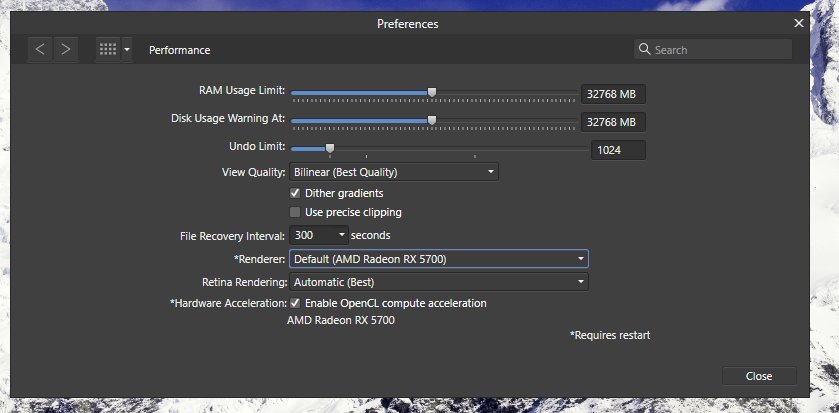This screenshot has height=413, width=839.
Task: Click the Disk Usage Warning slider handle
Action: pos(432,121)
